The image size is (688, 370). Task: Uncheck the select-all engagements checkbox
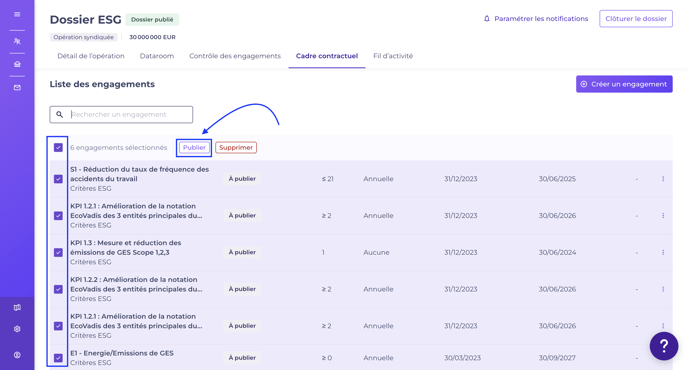click(x=58, y=147)
